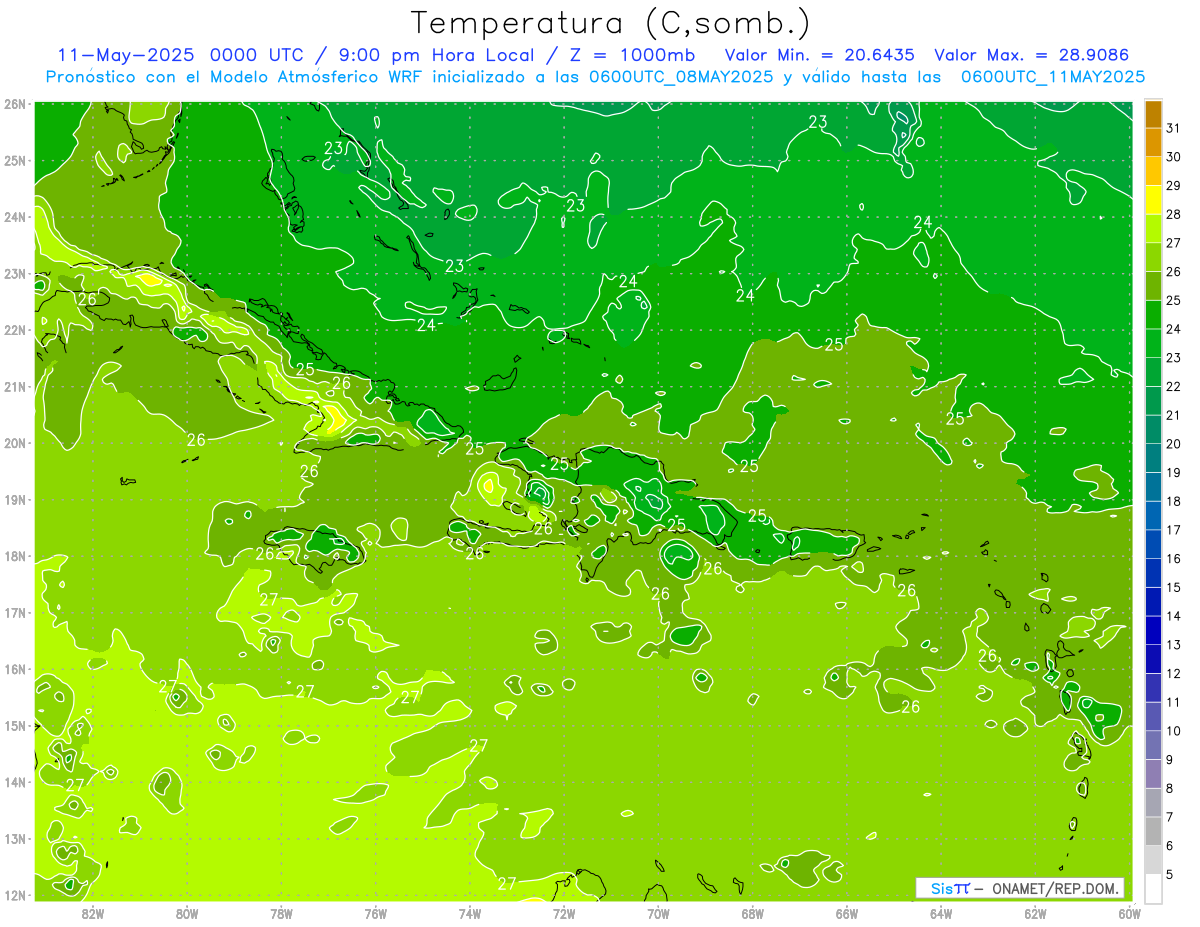
Task: Click the color legend value "8"
Action: click(x=1170, y=789)
